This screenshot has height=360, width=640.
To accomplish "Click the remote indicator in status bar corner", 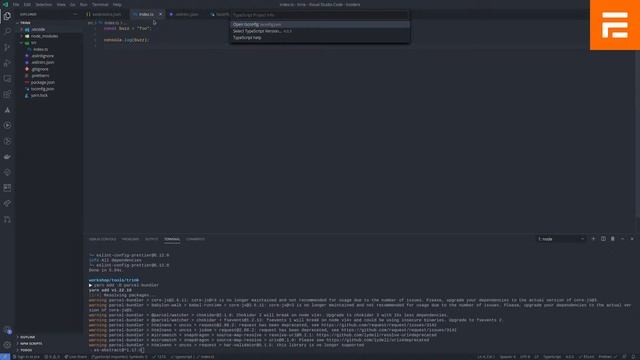I will coord(5,357).
